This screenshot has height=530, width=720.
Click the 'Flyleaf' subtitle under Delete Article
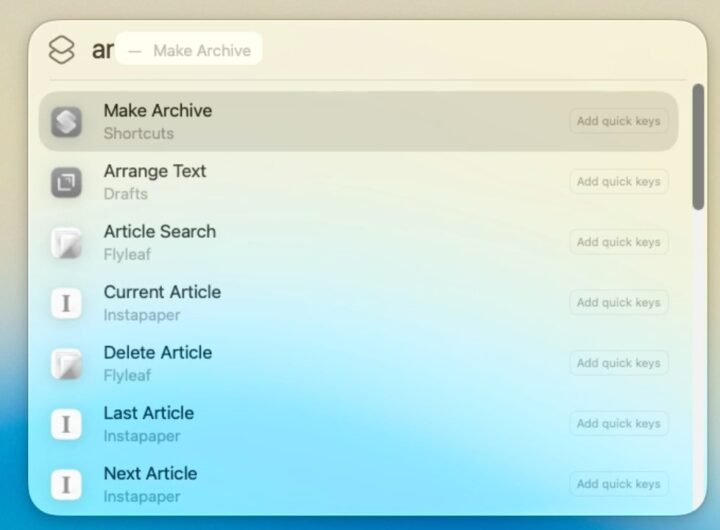127,376
